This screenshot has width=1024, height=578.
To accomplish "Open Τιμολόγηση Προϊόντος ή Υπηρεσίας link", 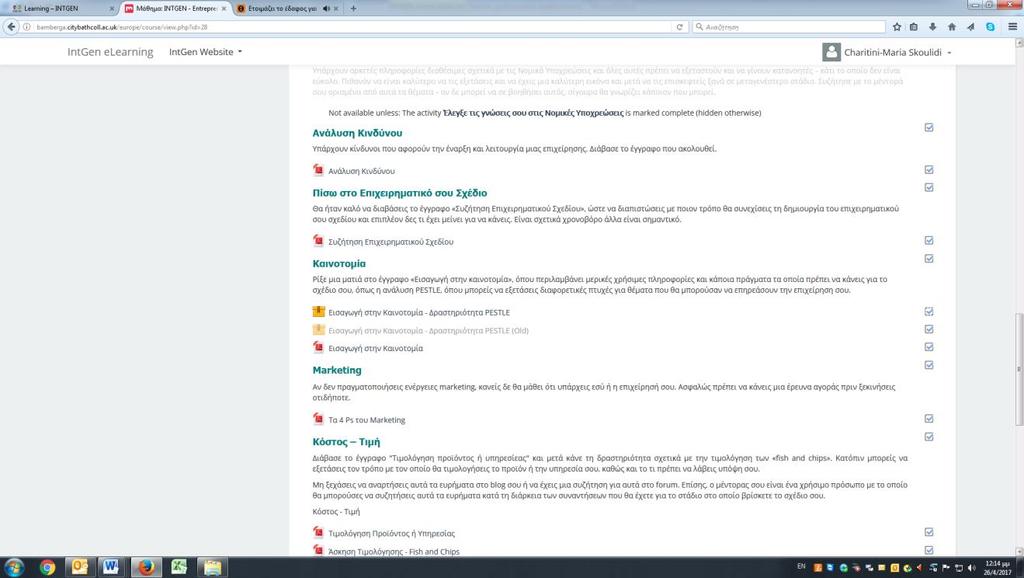I will [x=391, y=534].
